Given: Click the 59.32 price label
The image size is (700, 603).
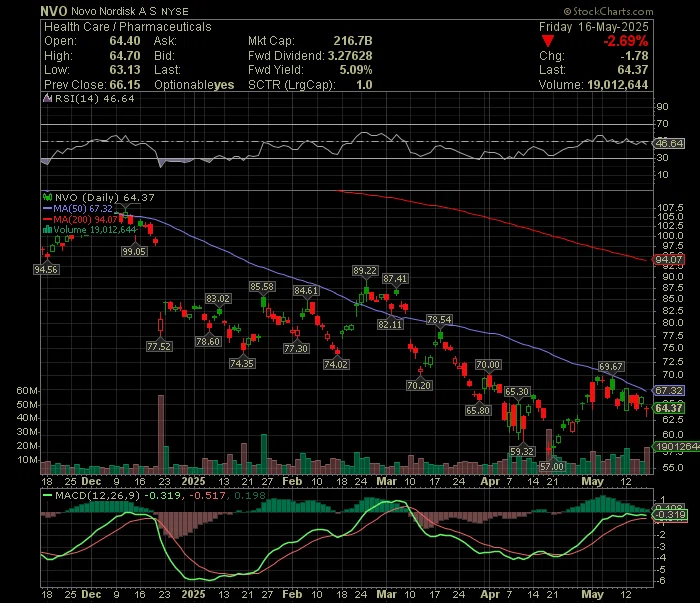Looking at the screenshot, I should (522, 452).
